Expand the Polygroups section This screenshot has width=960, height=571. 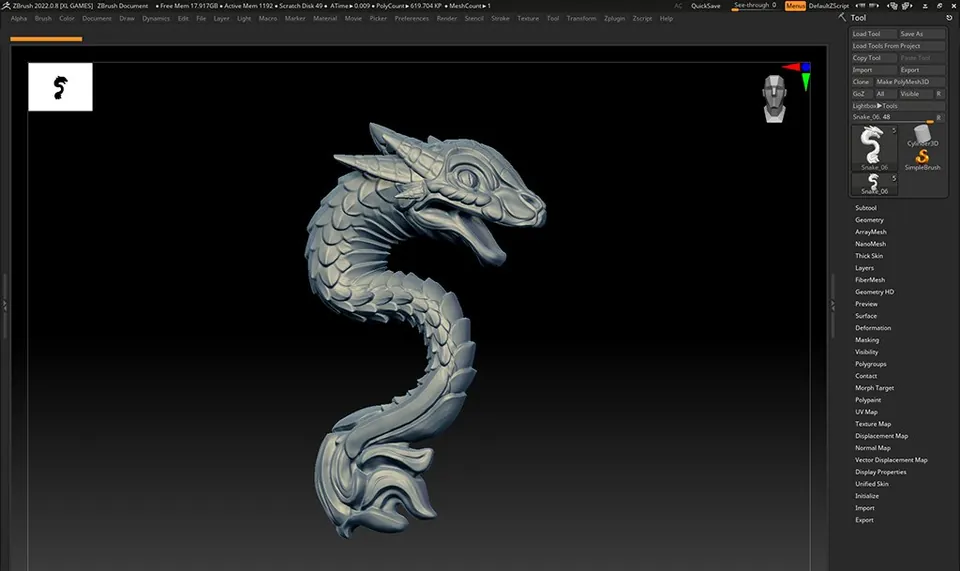[x=870, y=364]
